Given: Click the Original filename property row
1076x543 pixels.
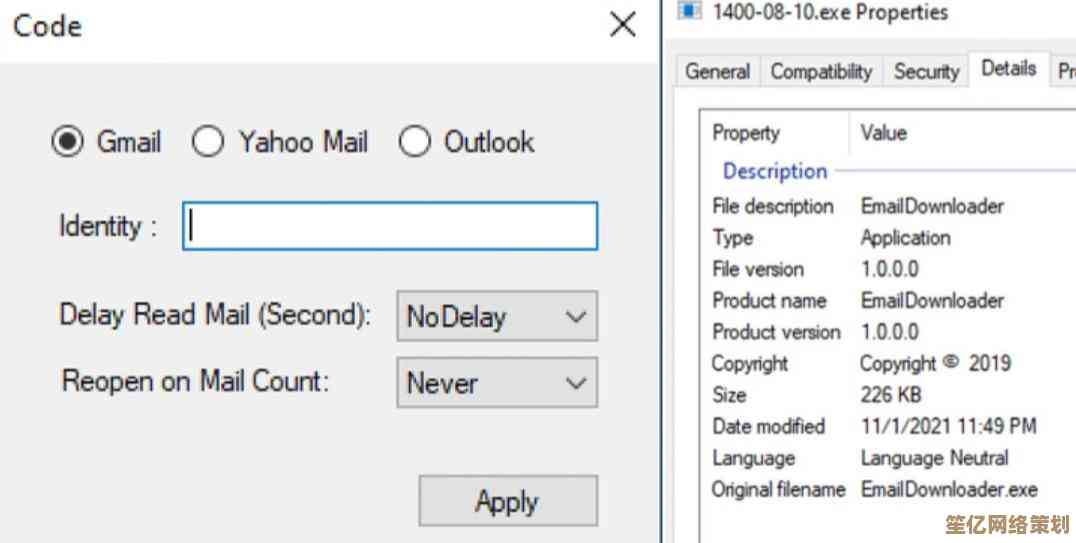Looking at the screenshot, I should 778,490.
